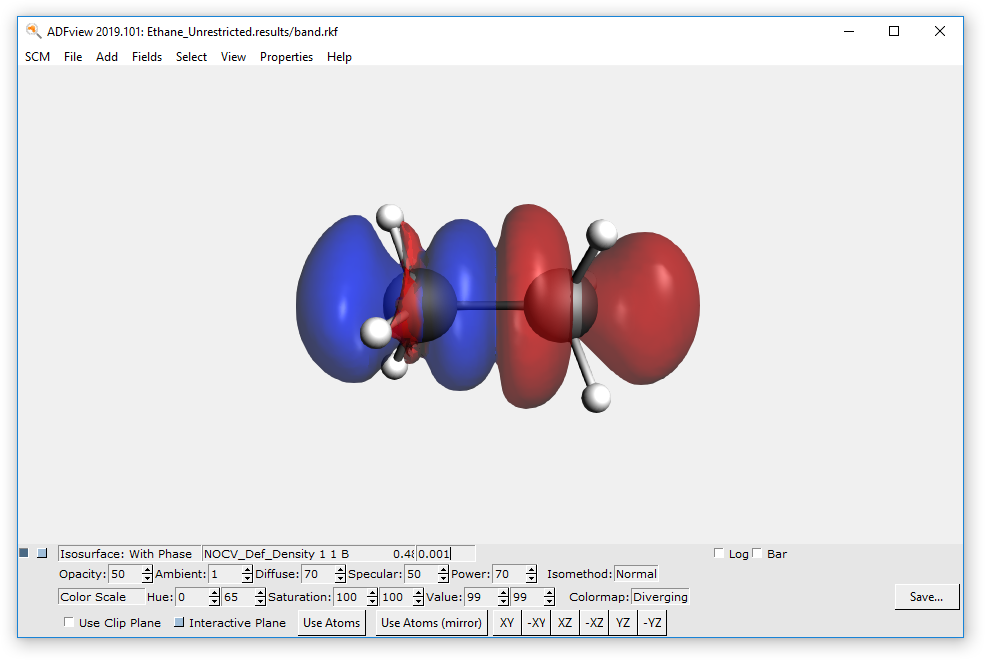The height and width of the screenshot is (660, 985).
Task: Click the XZ plane orientation icon
Action: click(x=565, y=622)
